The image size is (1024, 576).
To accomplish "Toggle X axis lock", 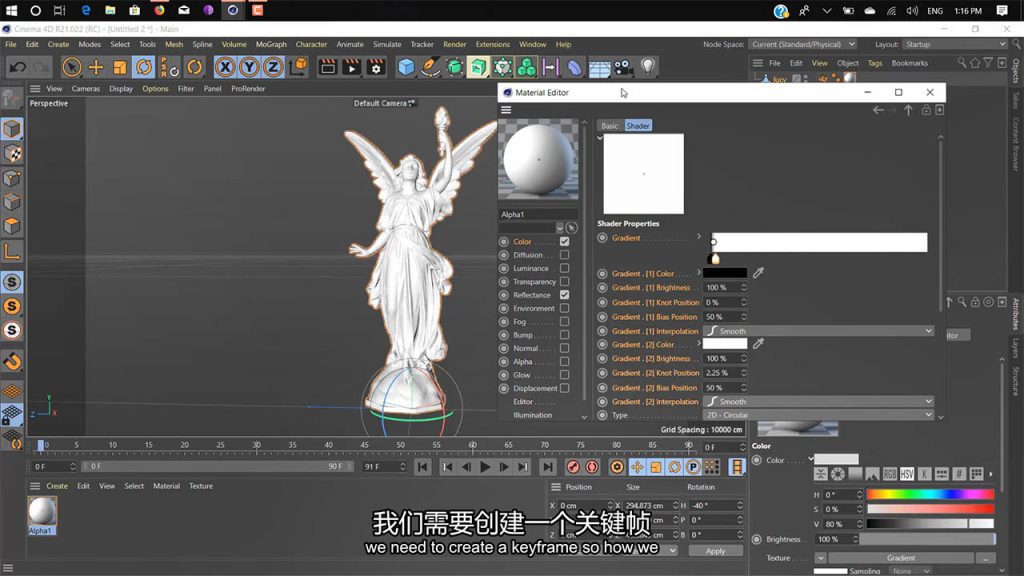I will coord(225,67).
